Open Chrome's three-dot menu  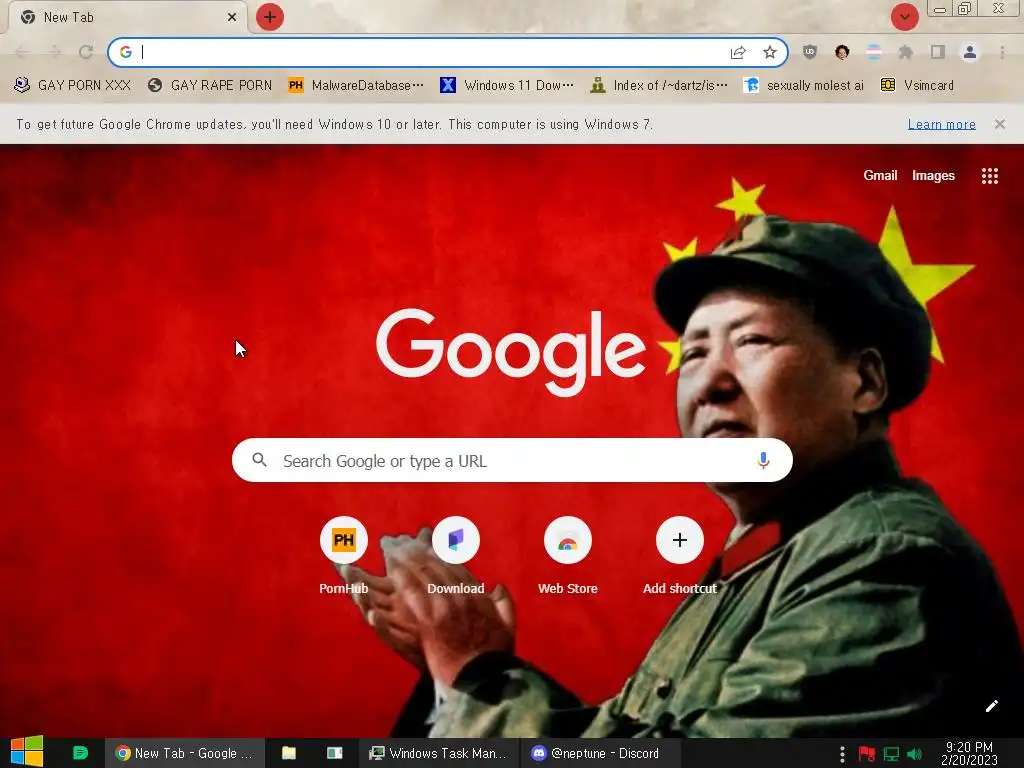1002,52
